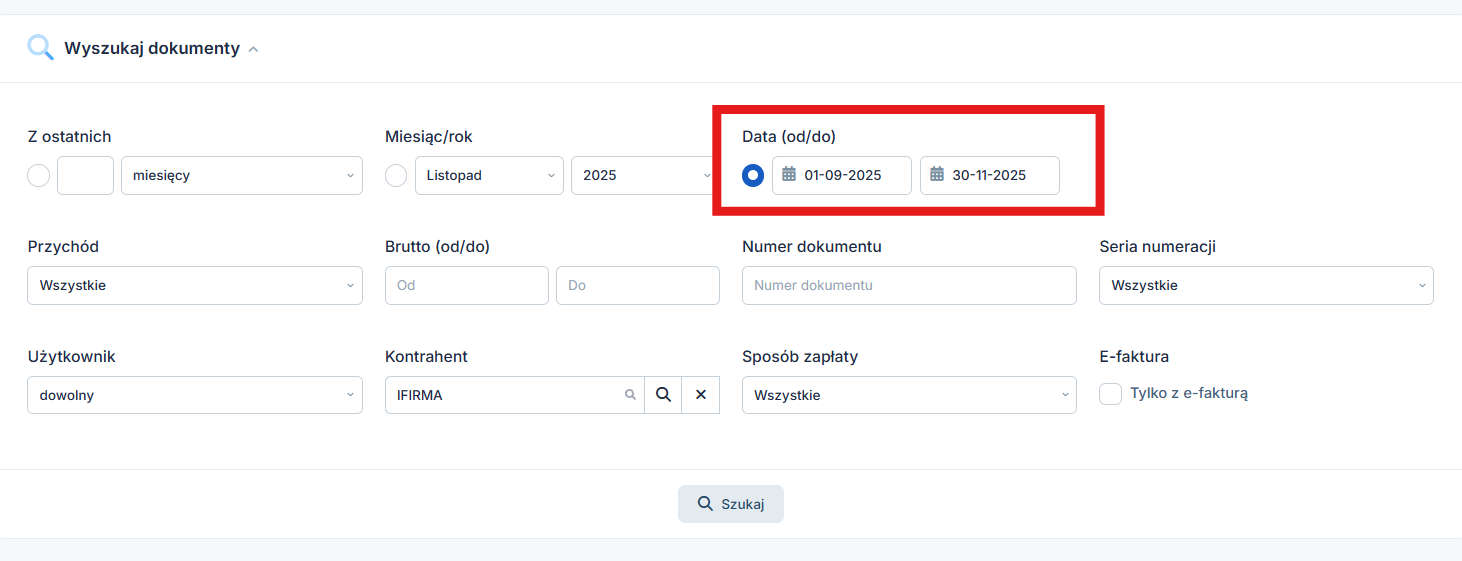Open the 2025 year dropdown
The width and height of the screenshot is (1462, 561).
tap(640, 175)
